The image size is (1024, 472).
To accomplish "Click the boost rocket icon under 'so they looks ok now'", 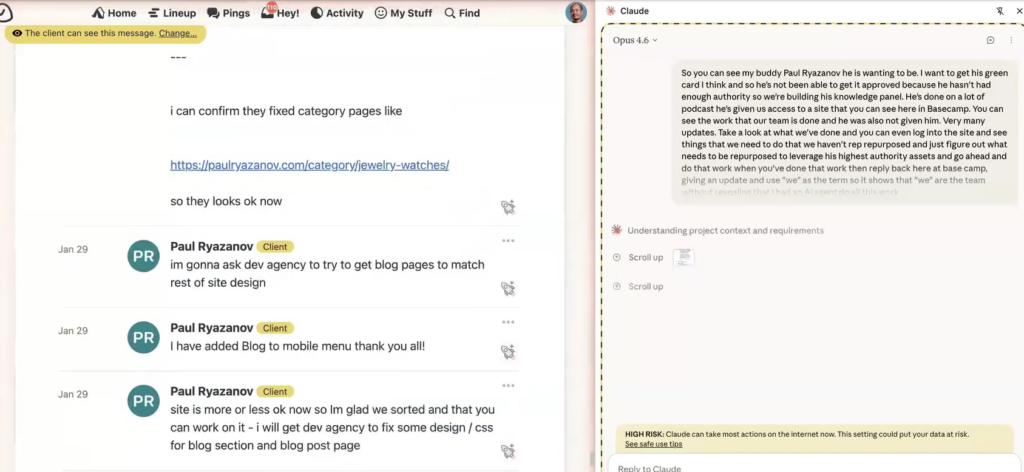I will (508, 207).
